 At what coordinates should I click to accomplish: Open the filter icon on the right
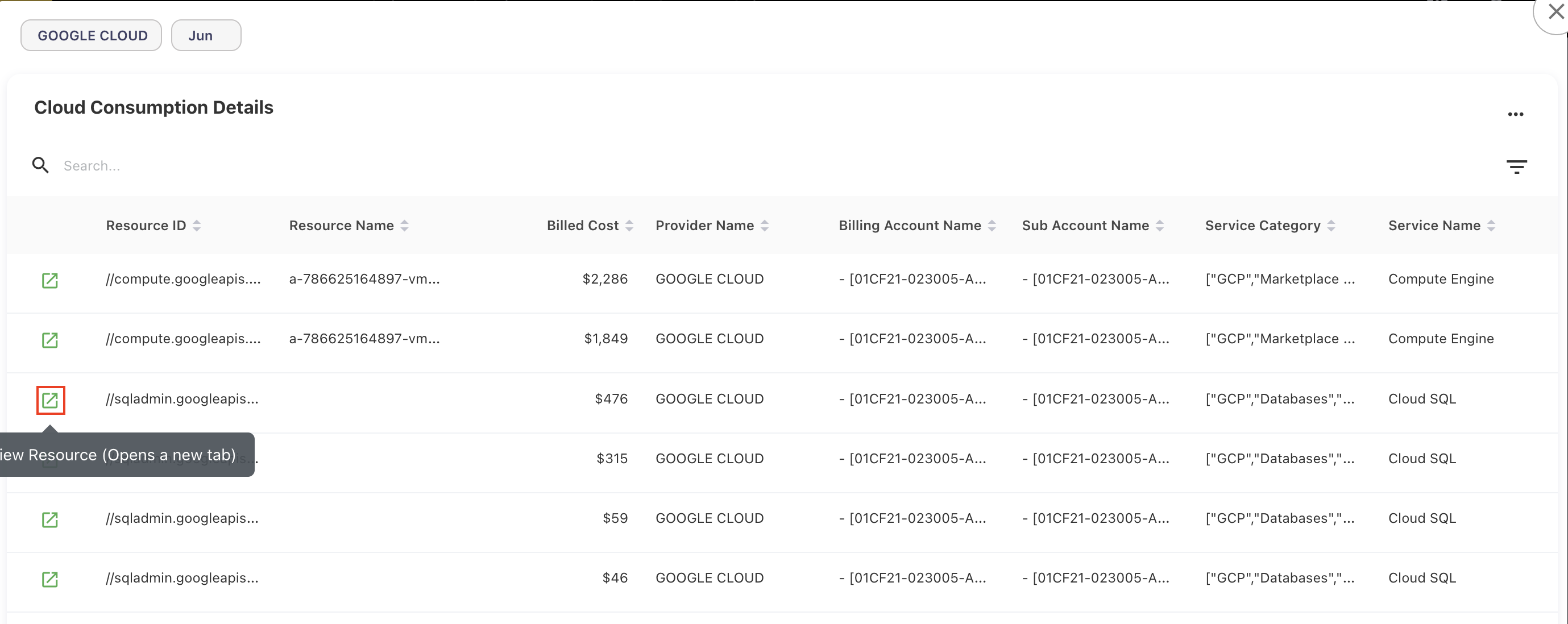click(1517, 167)
